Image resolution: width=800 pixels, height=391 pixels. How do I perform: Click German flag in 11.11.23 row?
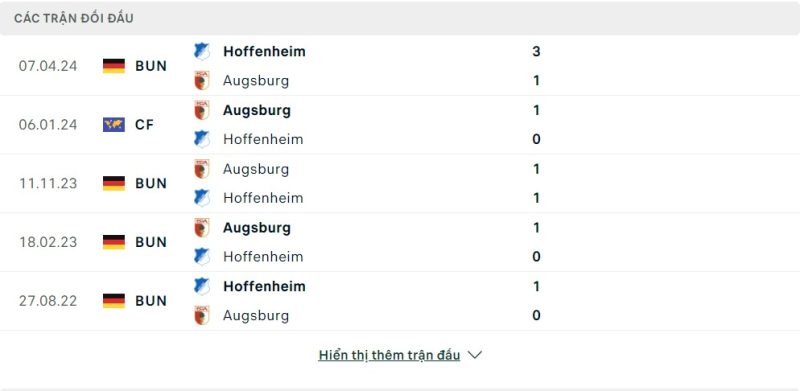pyautogui.click(x=114, y=183)
